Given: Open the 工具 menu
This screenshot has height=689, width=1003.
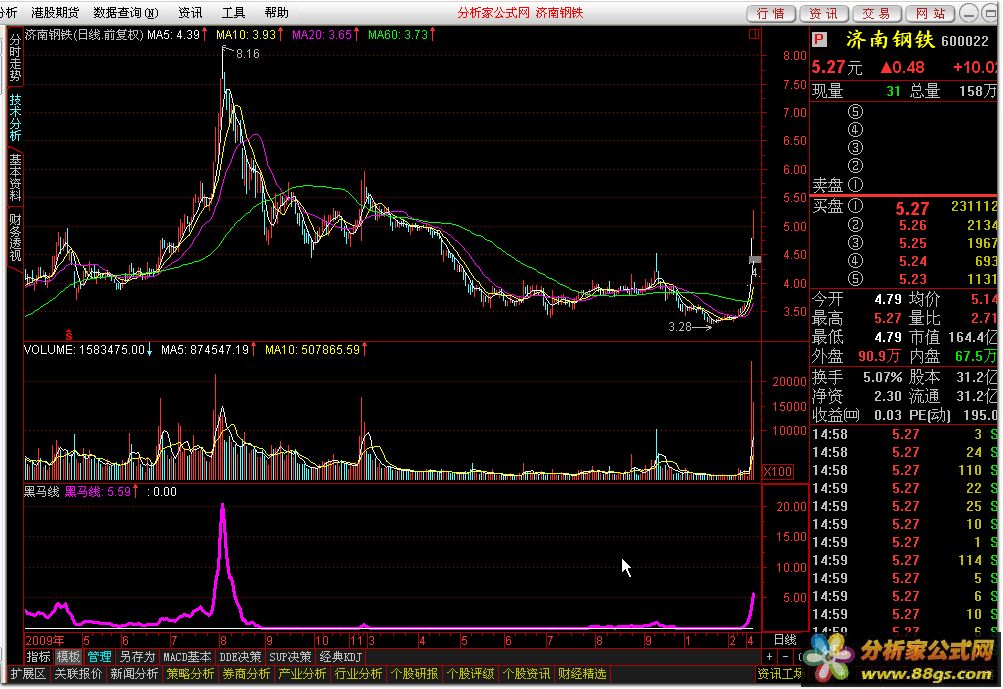Looking at the screenshot, I should tap(233, 13).
